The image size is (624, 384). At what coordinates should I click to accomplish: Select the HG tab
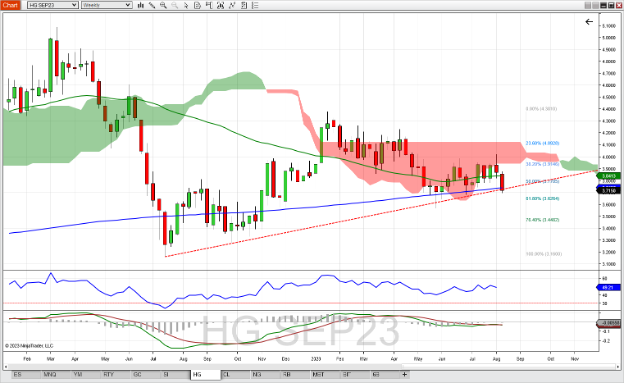point(206,374)
